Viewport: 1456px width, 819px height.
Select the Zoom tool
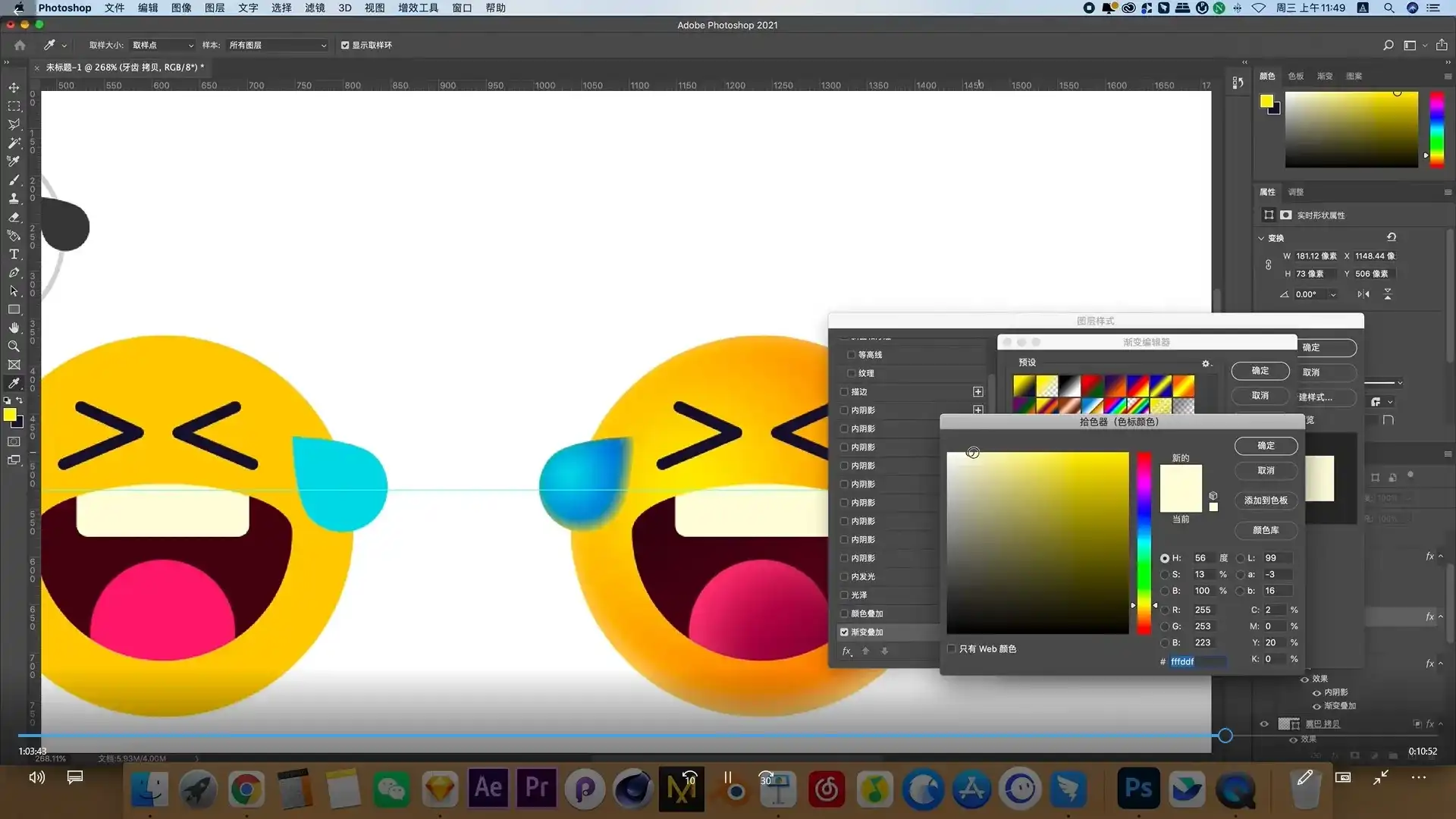point(14,347)
